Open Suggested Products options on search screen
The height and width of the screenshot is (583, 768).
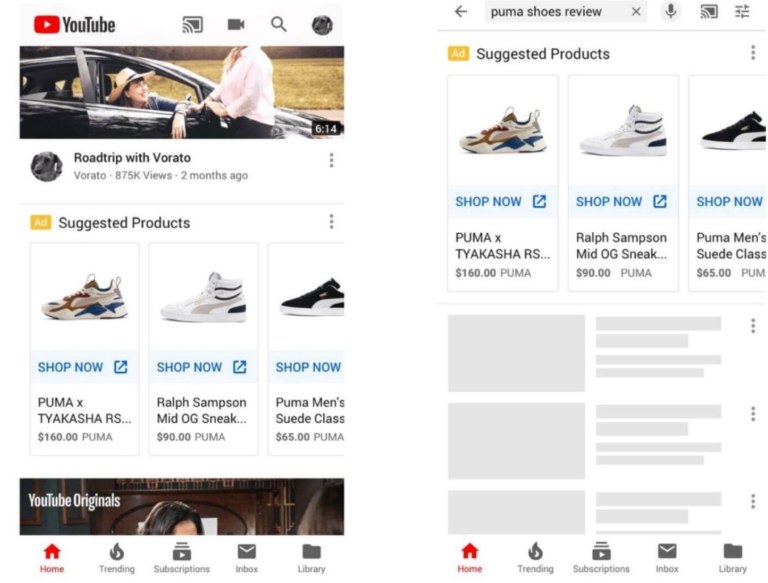(753, 52)
